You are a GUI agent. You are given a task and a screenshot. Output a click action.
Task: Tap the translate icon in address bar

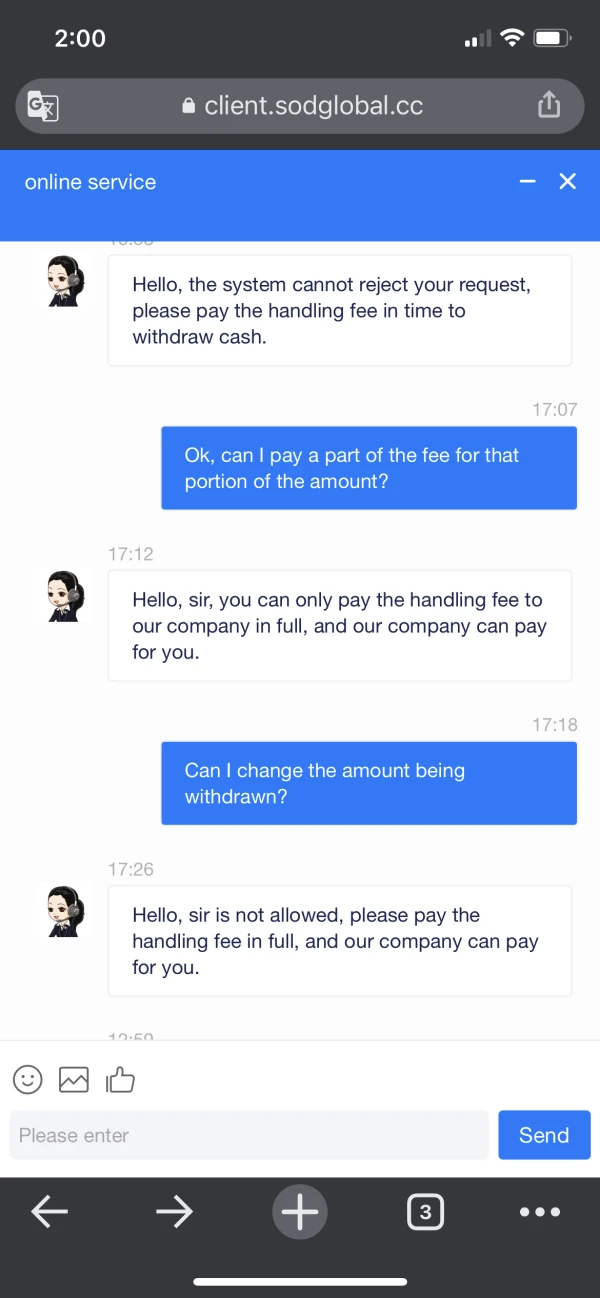coord(43,106)
